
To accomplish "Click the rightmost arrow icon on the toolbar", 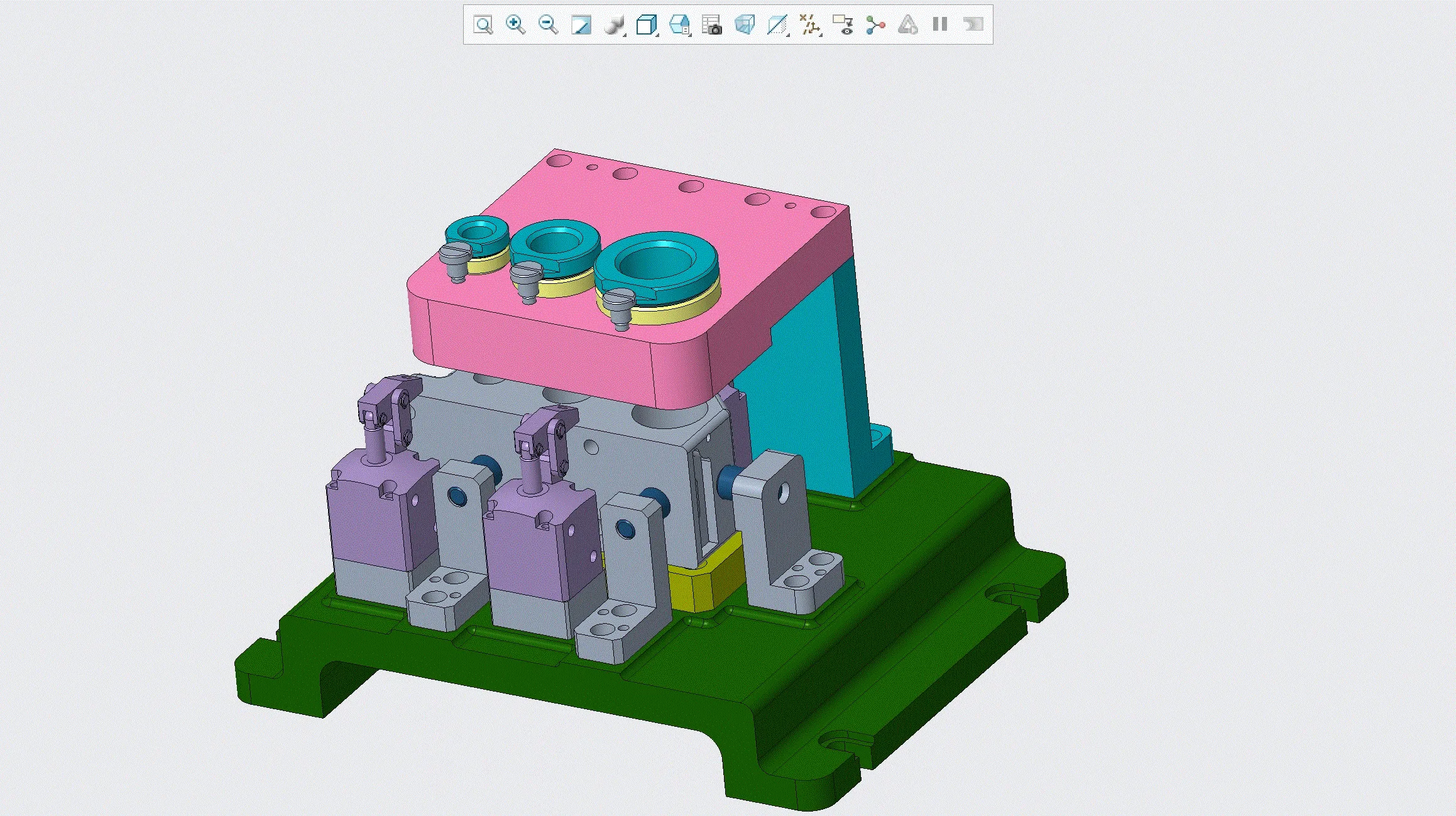I will [x=973, y=25].
